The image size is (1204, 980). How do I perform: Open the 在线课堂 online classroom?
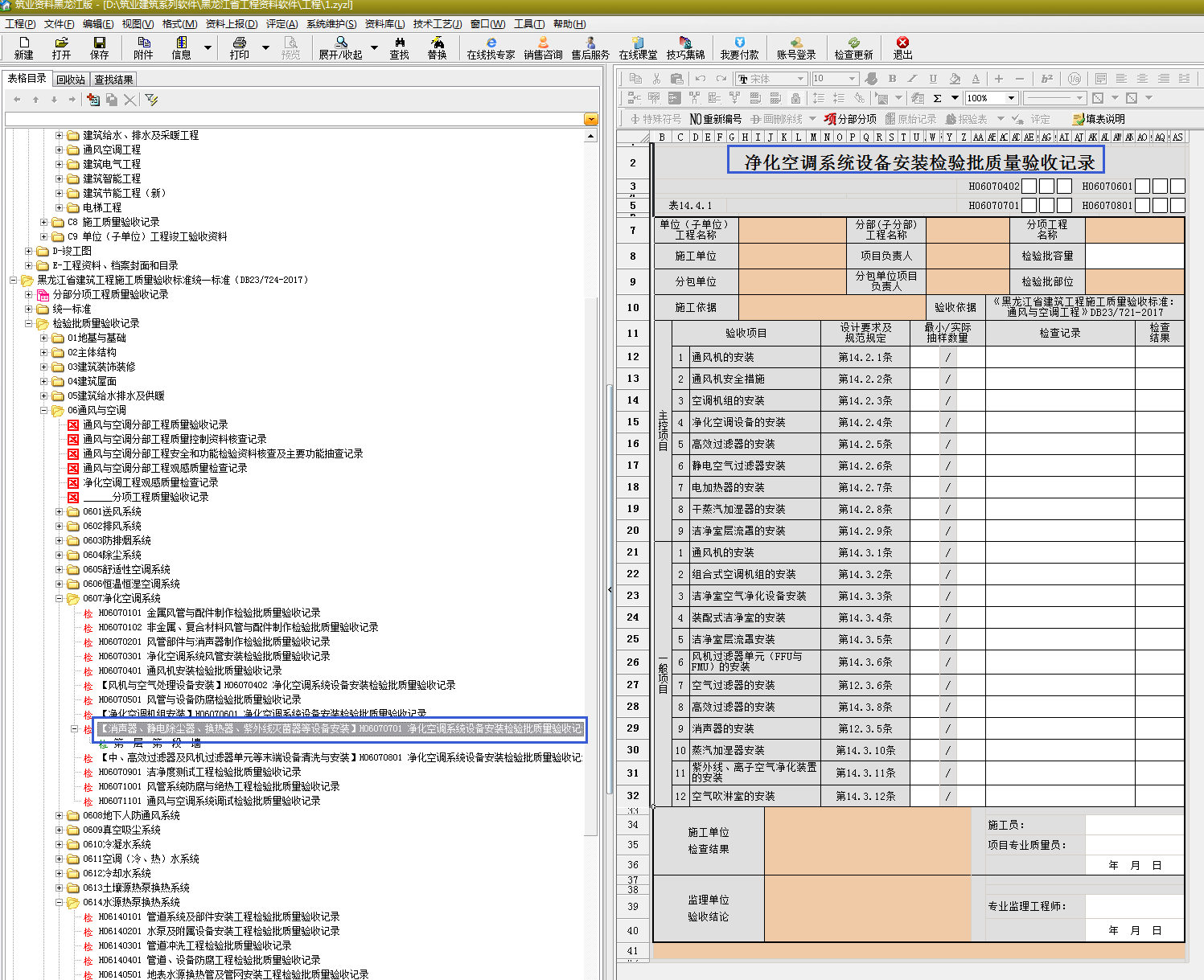pos(638,47)
